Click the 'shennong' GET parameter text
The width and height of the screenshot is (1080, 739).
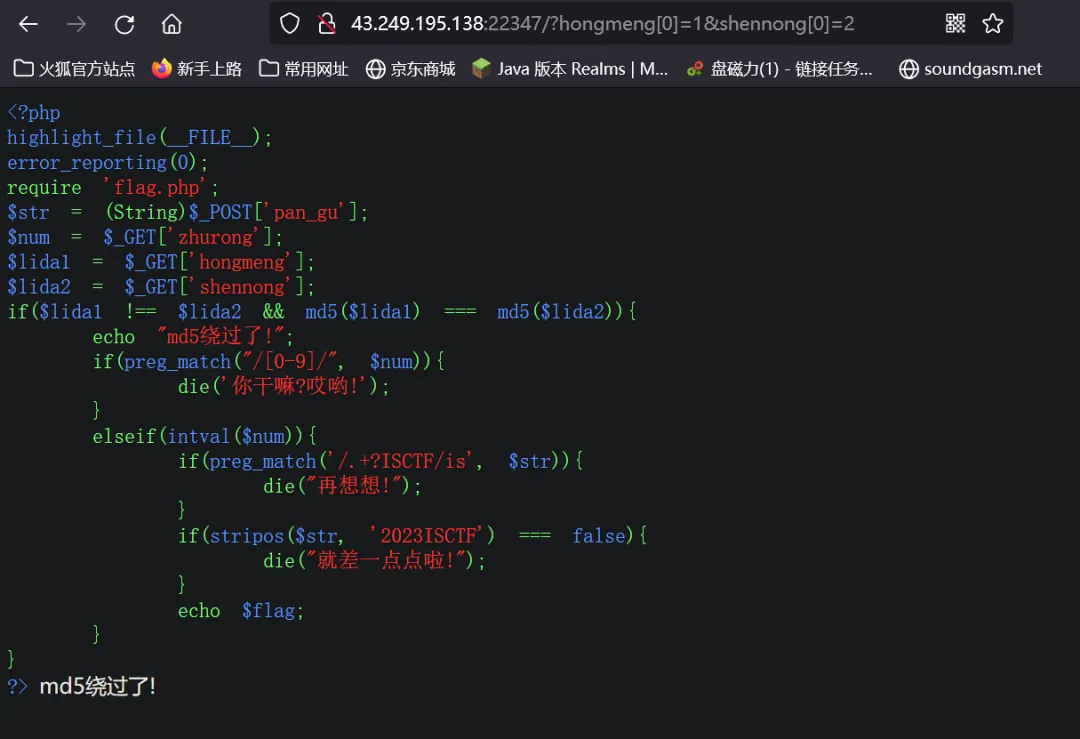click(x=242, y=287)
